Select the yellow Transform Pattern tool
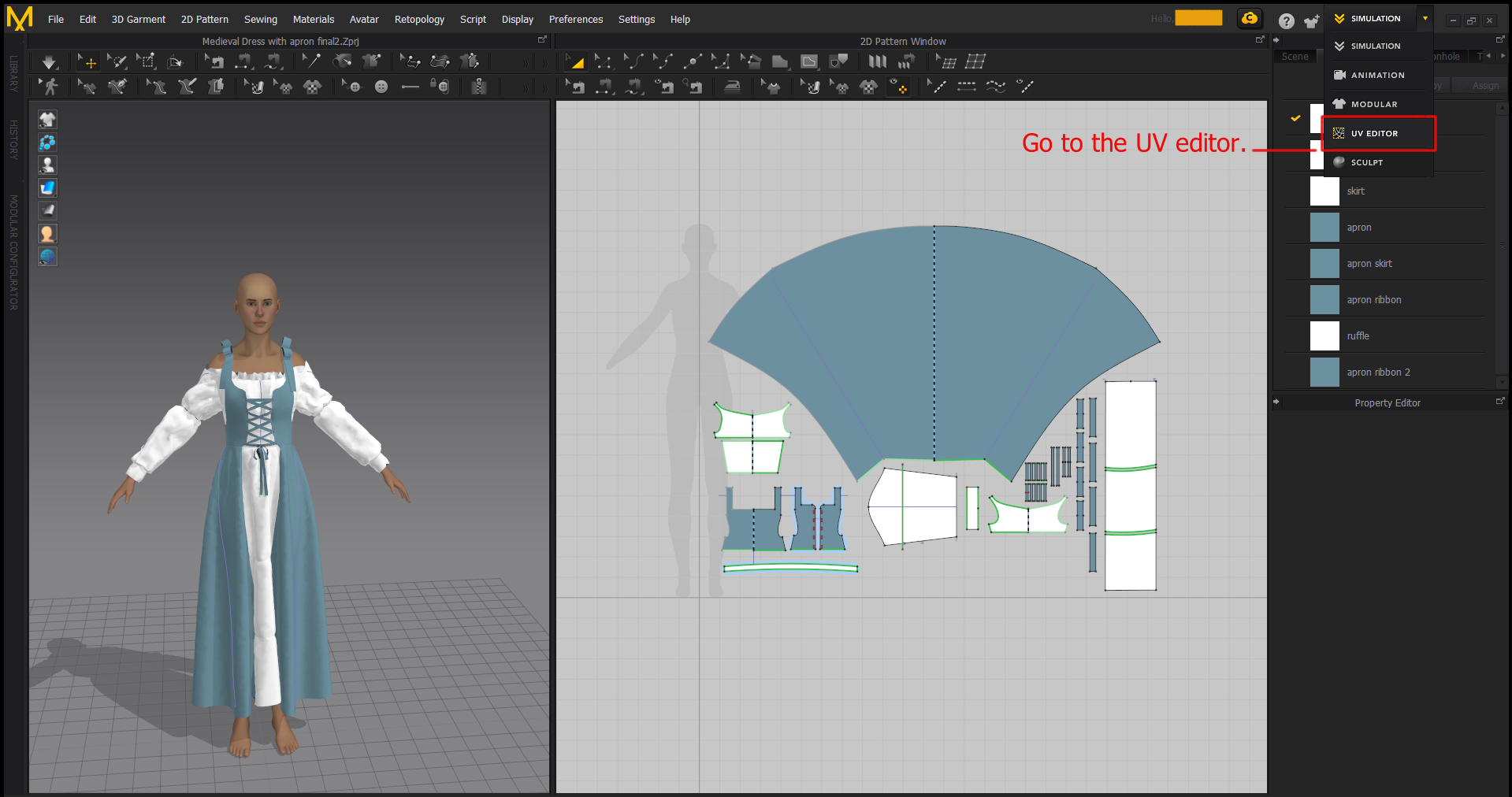The width and height of the screenshot is (1512, 797). 576,61
